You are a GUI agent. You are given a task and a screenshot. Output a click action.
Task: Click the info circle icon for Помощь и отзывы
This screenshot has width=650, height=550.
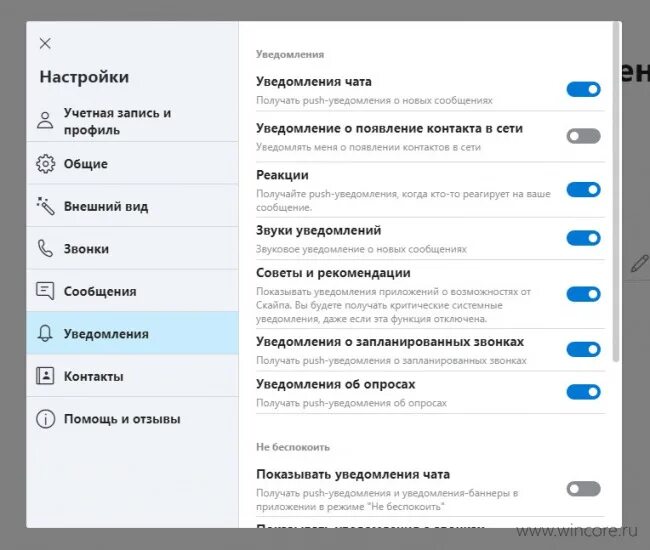click(45, 419)
